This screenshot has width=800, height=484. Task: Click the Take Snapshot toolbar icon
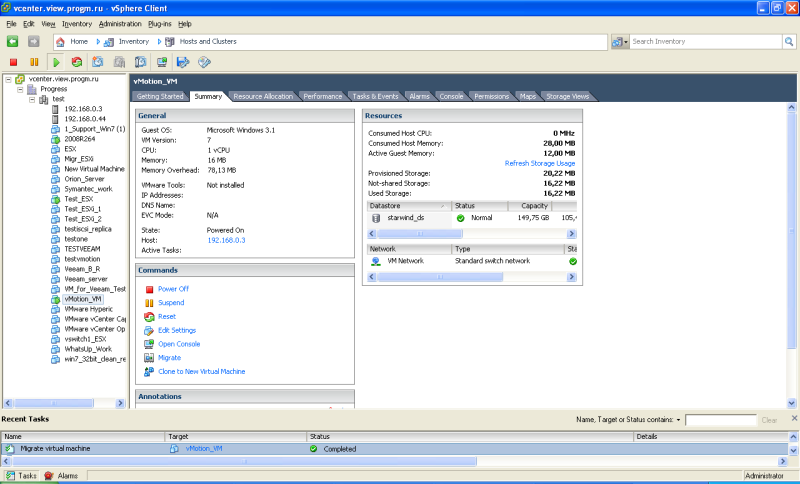click(x=97, y=62)
